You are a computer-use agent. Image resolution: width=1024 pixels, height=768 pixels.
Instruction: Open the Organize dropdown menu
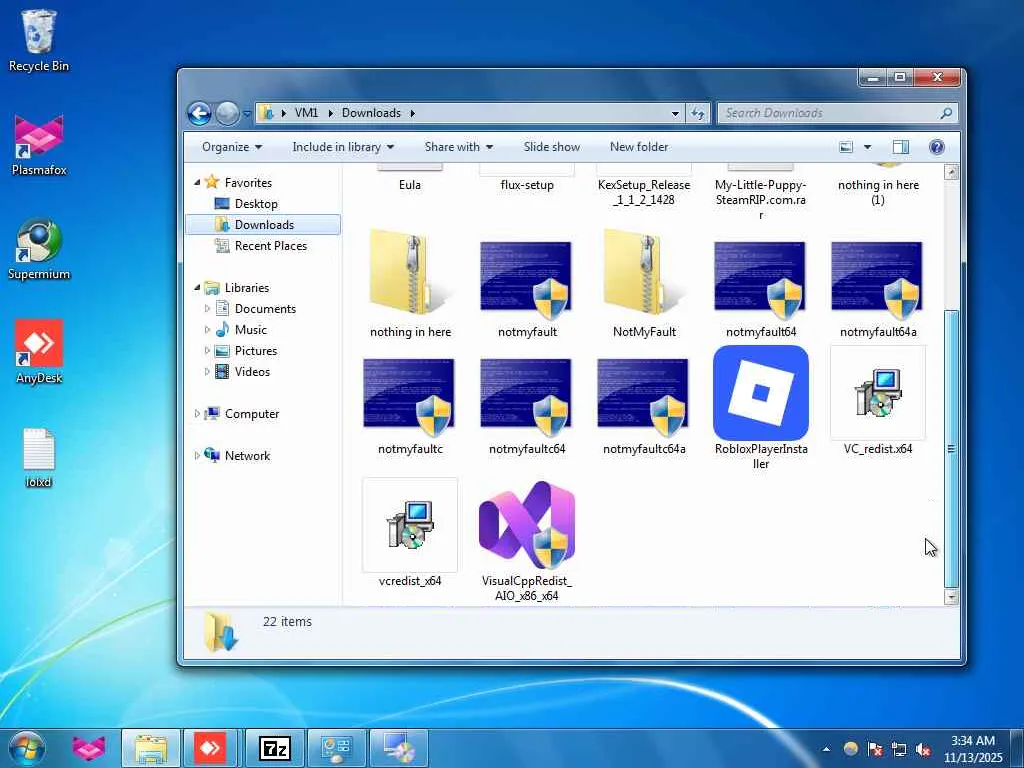(232, 147)
